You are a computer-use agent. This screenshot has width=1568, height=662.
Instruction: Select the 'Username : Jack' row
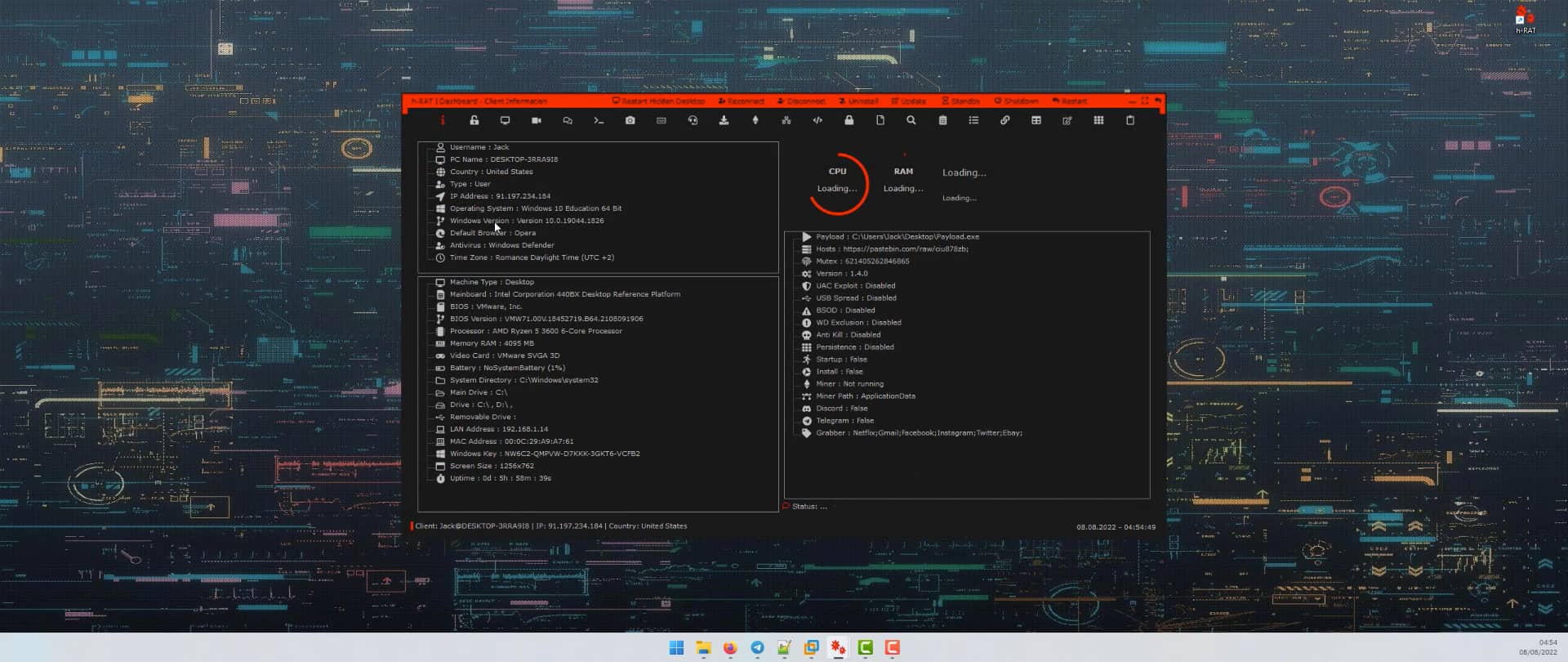tap(472, 147)
